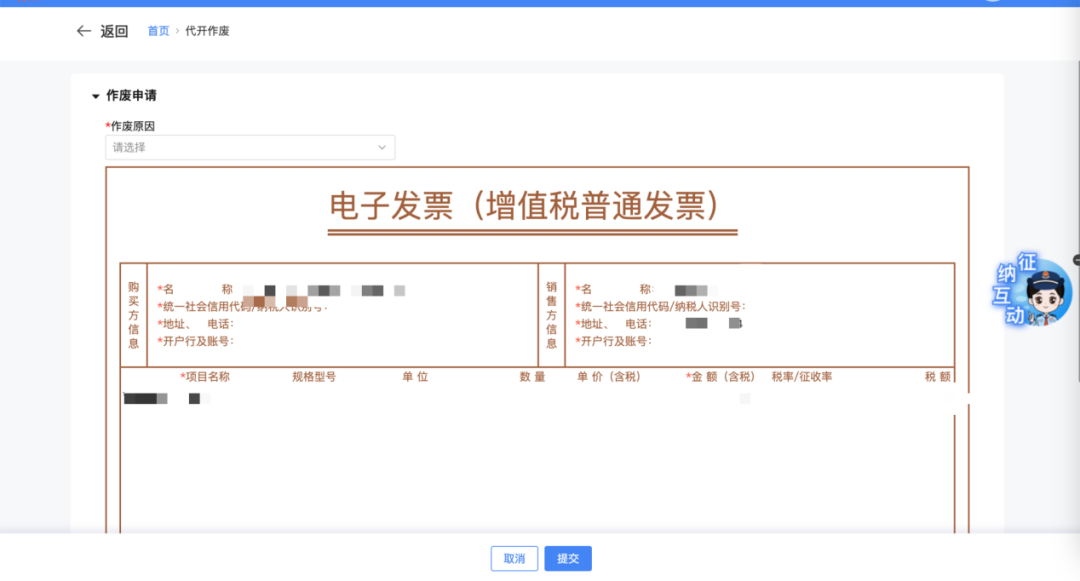Open the 作废原因 dropdown
This screenshot has width=1080, height=581.
click(x=250, y=147)
